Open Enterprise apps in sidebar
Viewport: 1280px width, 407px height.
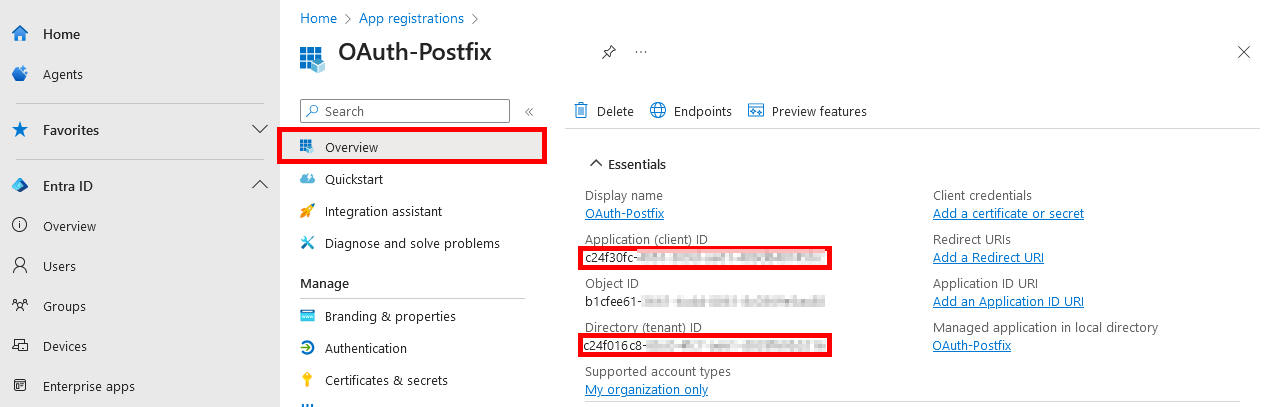click(89, 386)
